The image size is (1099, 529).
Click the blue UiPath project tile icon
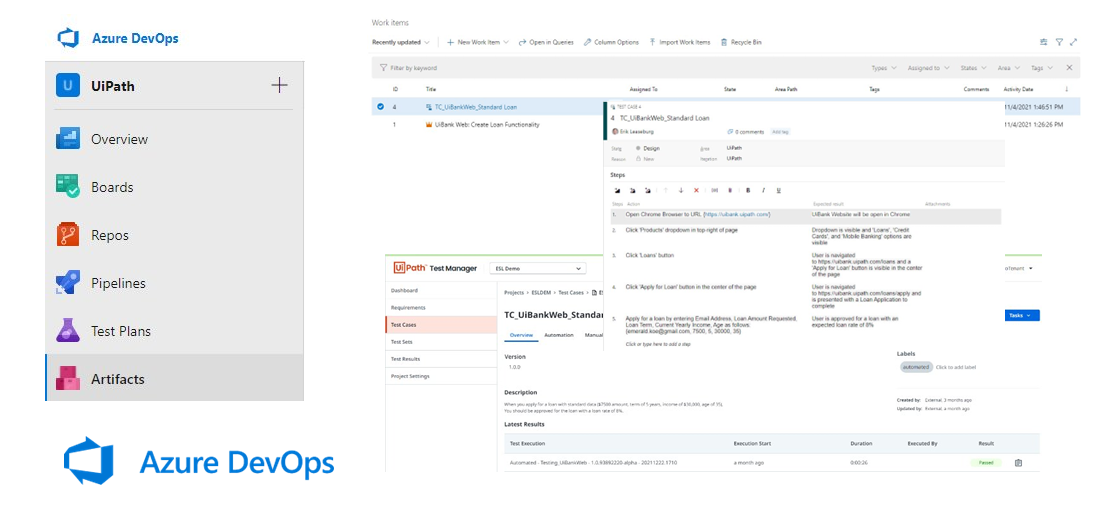click(x=68, y=86)
